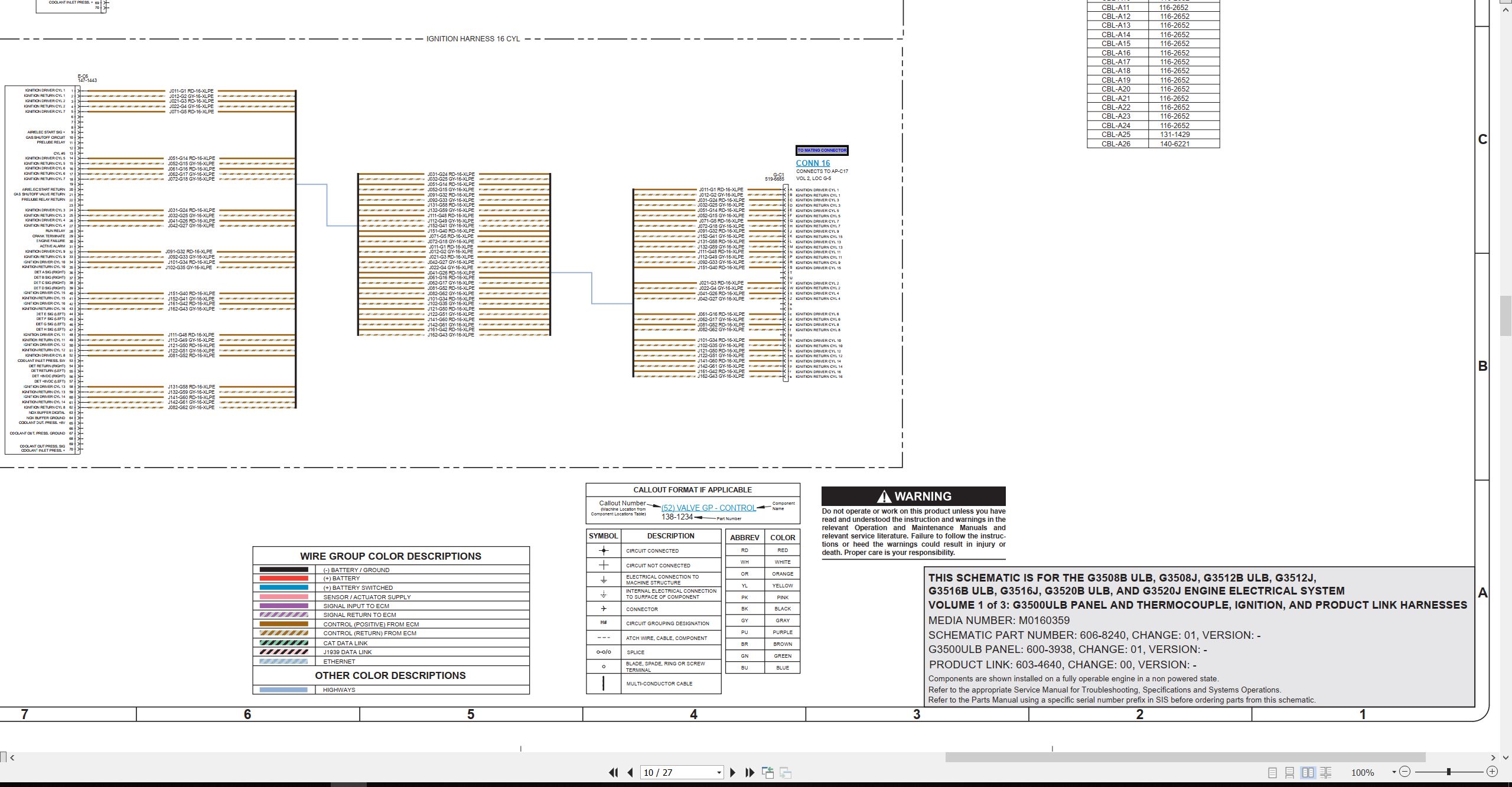Select the facing pages layout

click(x=1308, y=772)
